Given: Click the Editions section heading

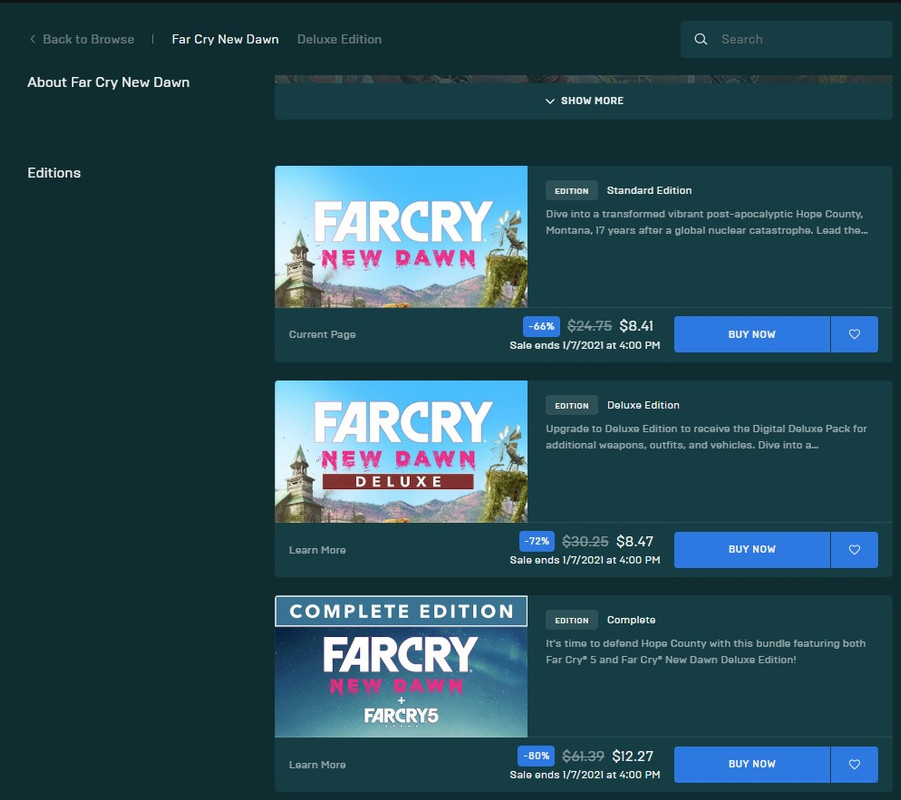Looking at the screenshot, I should point(54,173).
